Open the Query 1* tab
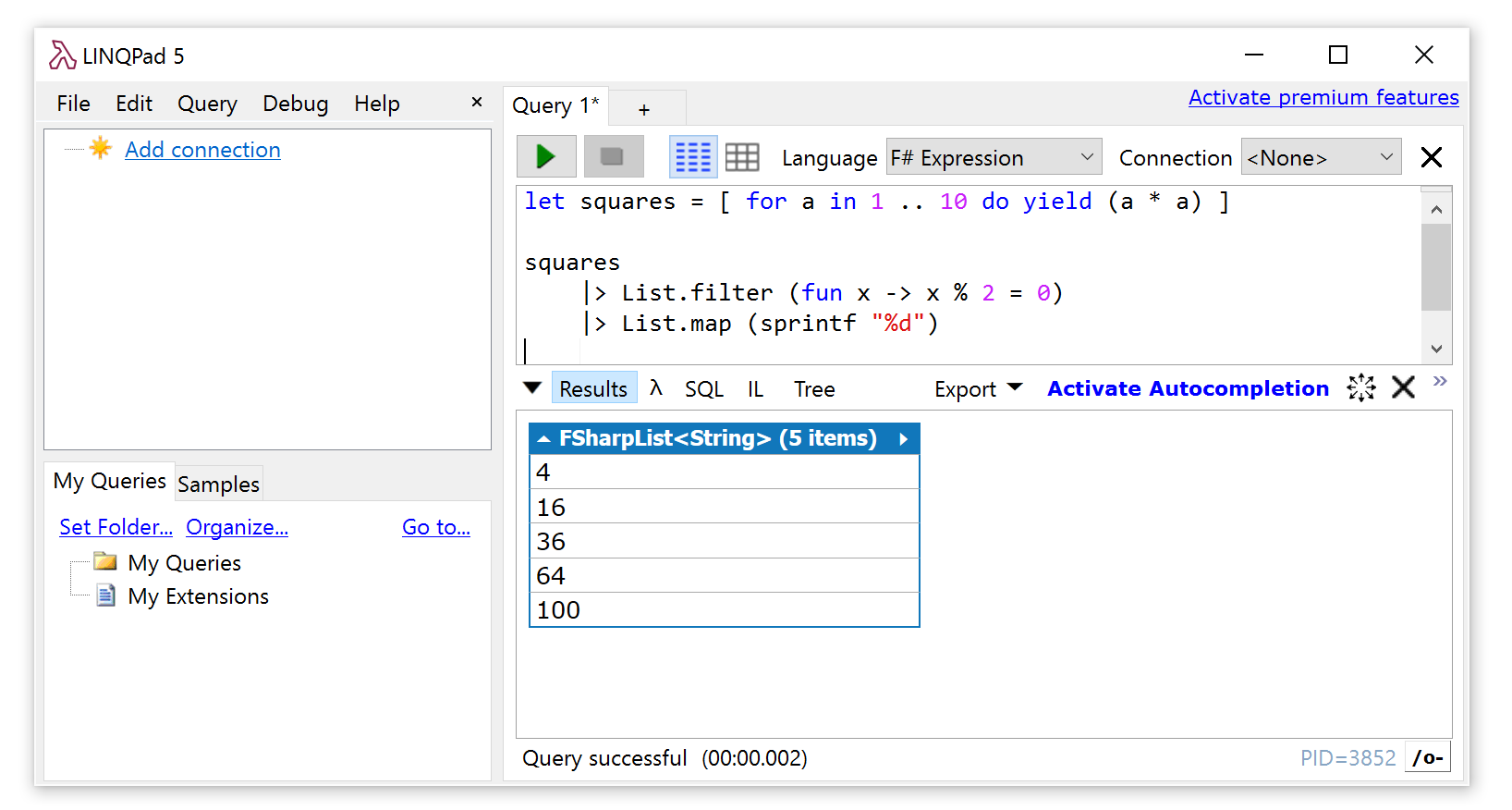 [555, 105]
